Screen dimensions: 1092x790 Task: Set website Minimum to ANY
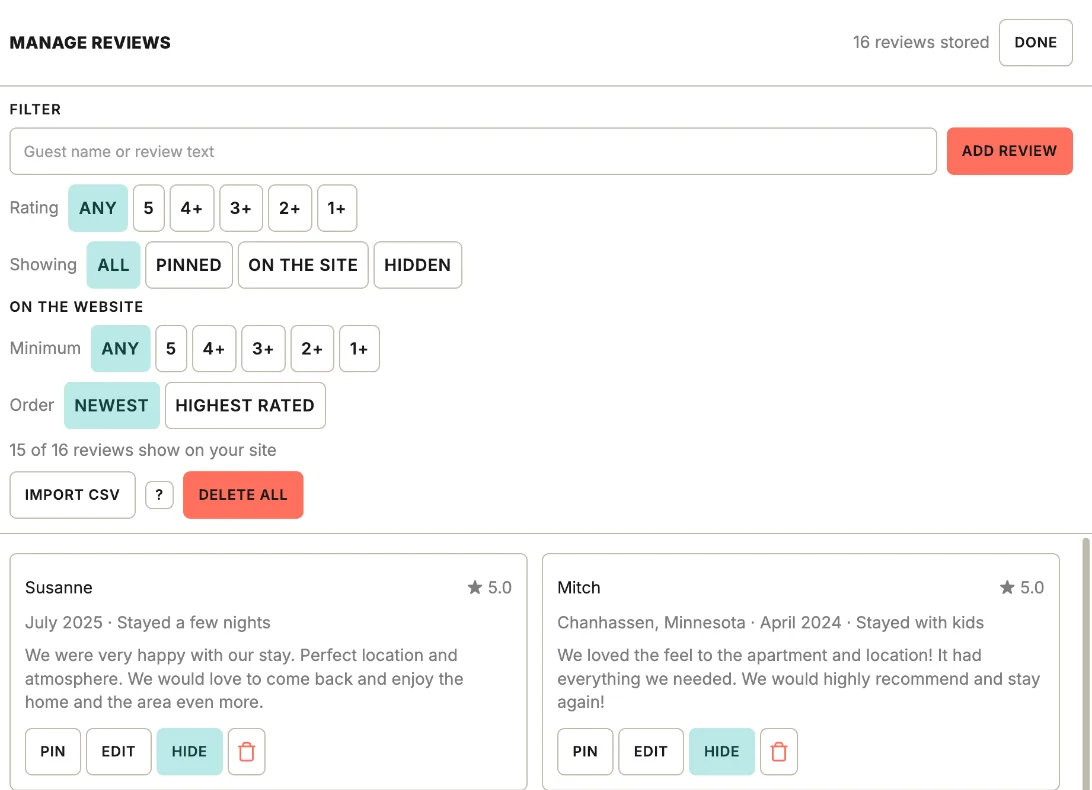pos(120,348)
